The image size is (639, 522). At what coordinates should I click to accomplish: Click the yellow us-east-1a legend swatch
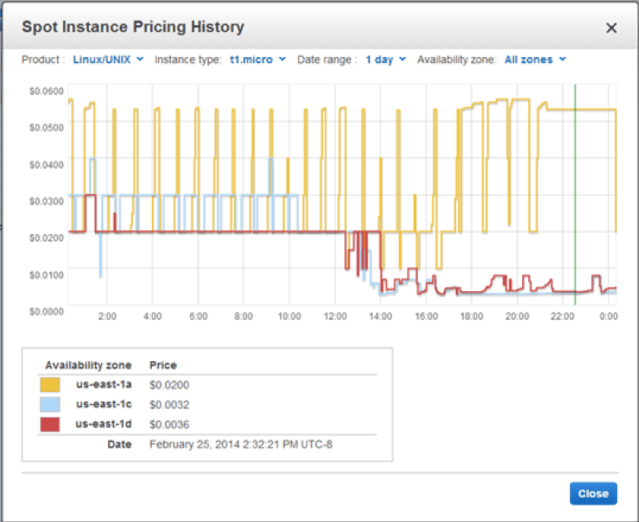(50, 384)
